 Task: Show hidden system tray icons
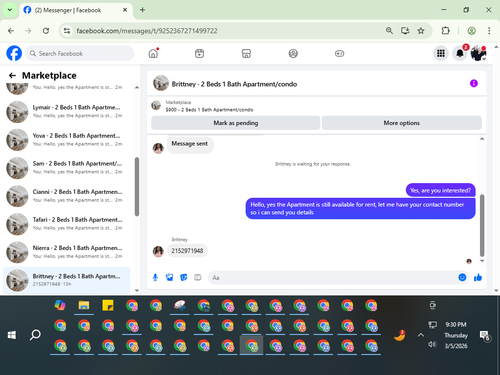coord(421,335)
